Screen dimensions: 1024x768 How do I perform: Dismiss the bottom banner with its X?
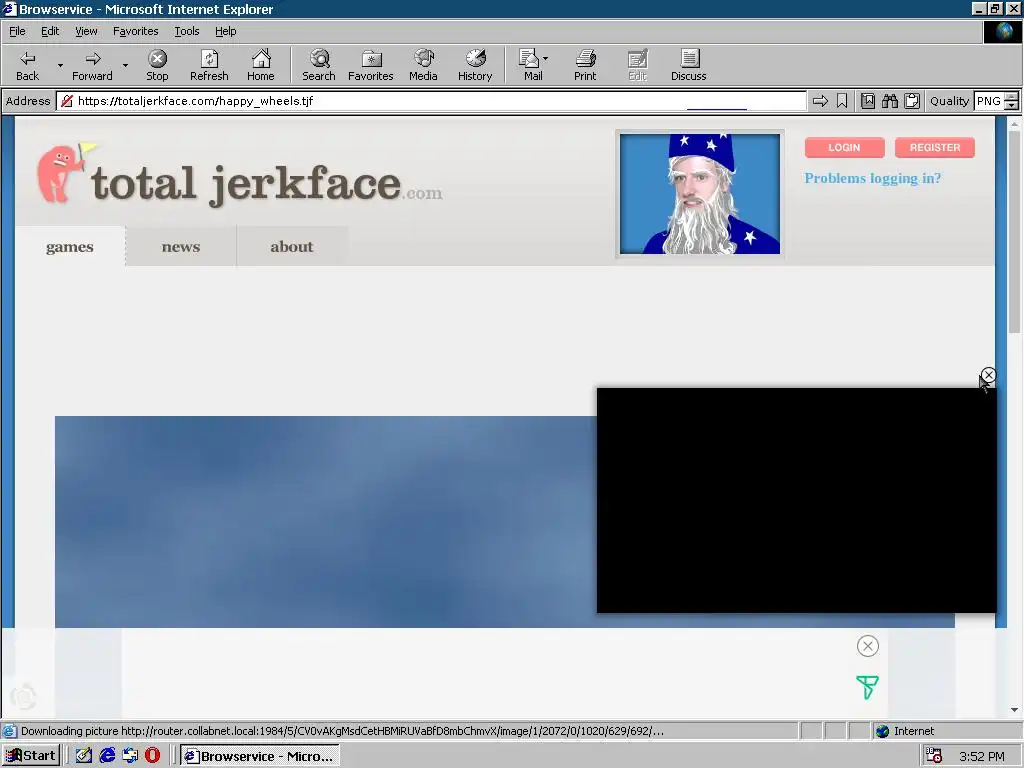tap(867, 646)
